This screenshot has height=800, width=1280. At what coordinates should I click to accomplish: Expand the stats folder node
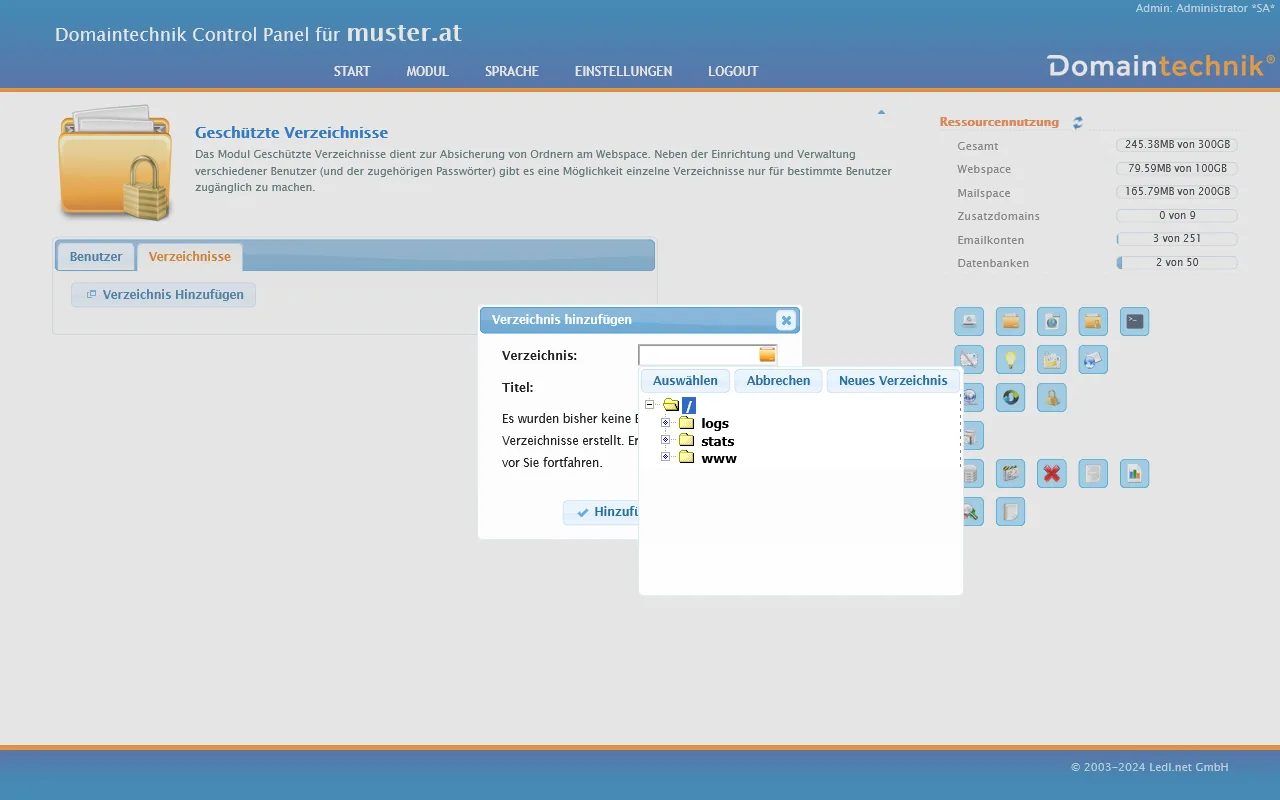coord(665,440)
